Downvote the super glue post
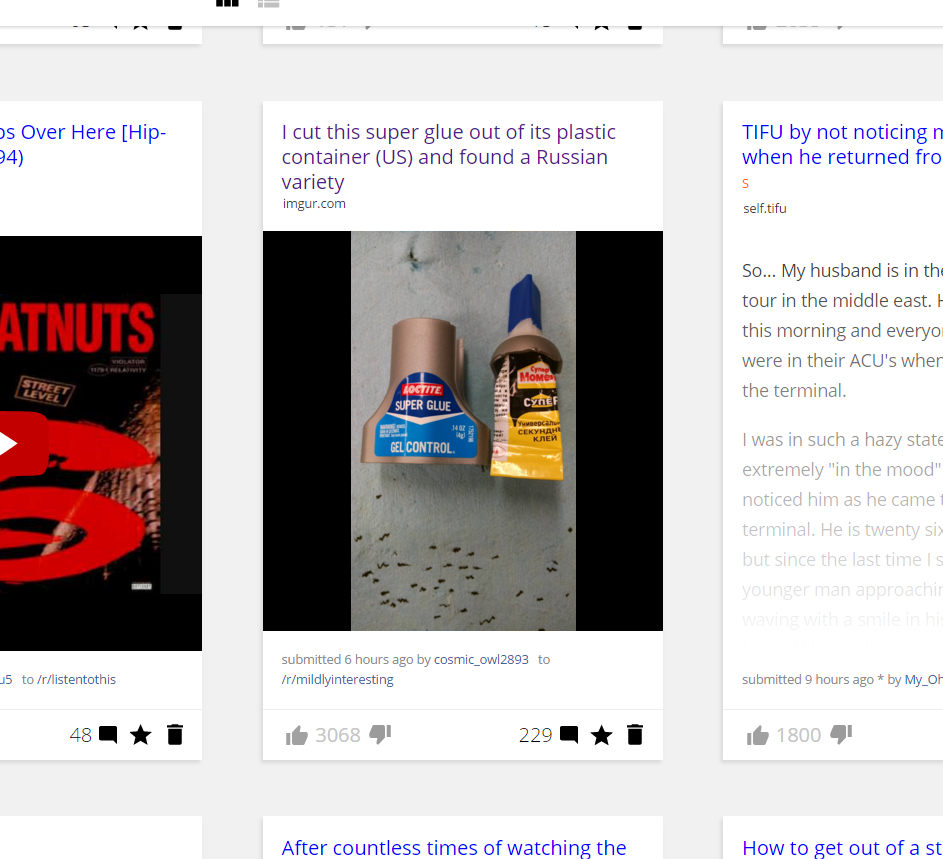 pyautogui.click(x=380, y=735)
